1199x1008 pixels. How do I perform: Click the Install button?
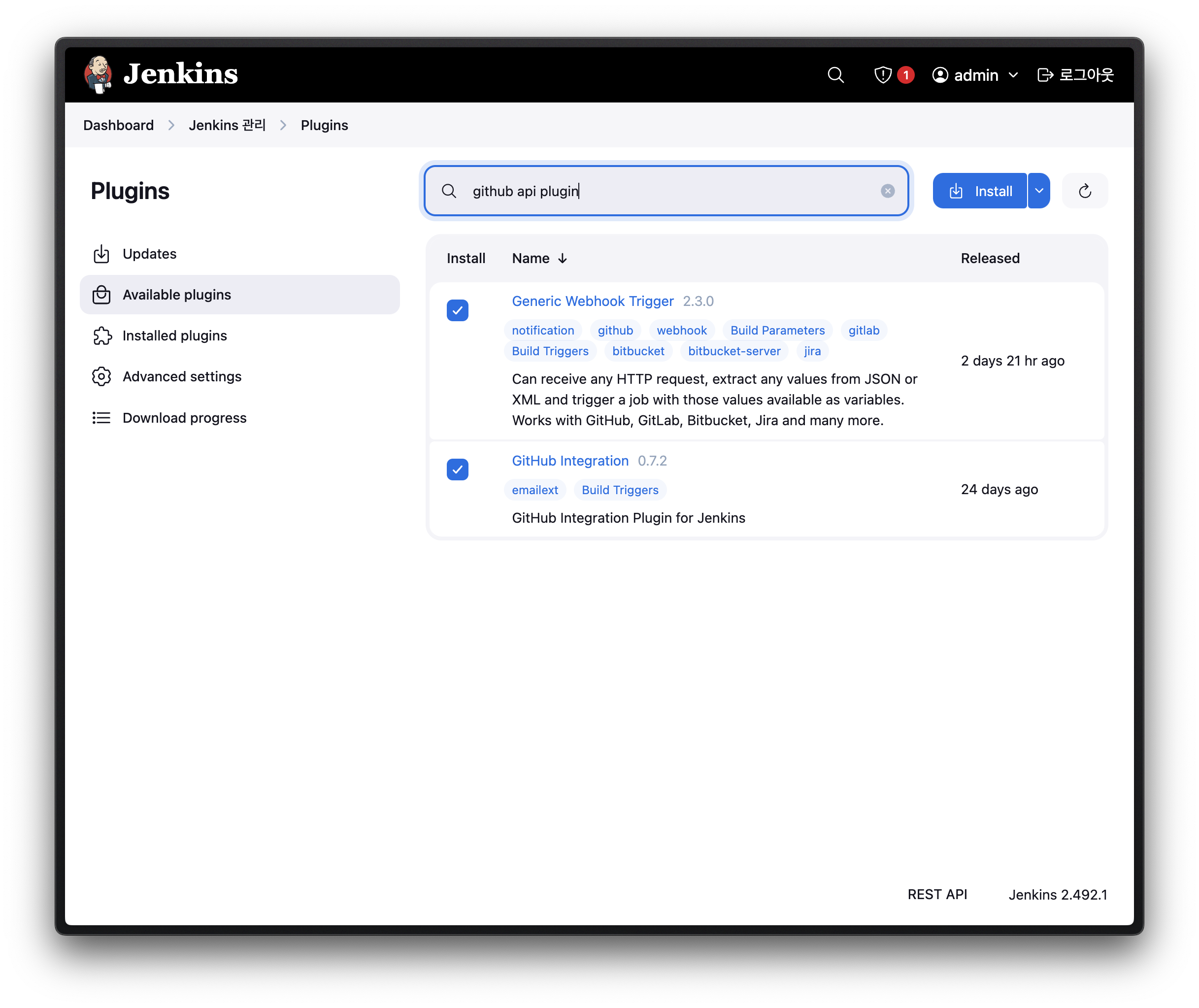[979, 191]
